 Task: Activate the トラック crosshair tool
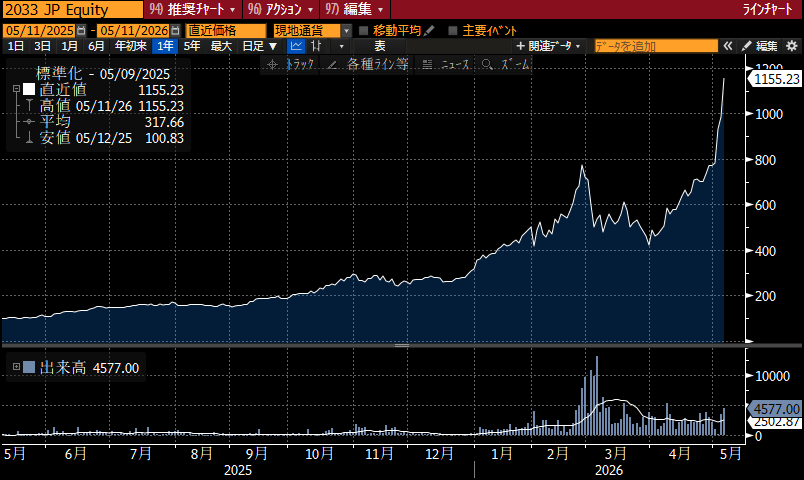(290, 65)
